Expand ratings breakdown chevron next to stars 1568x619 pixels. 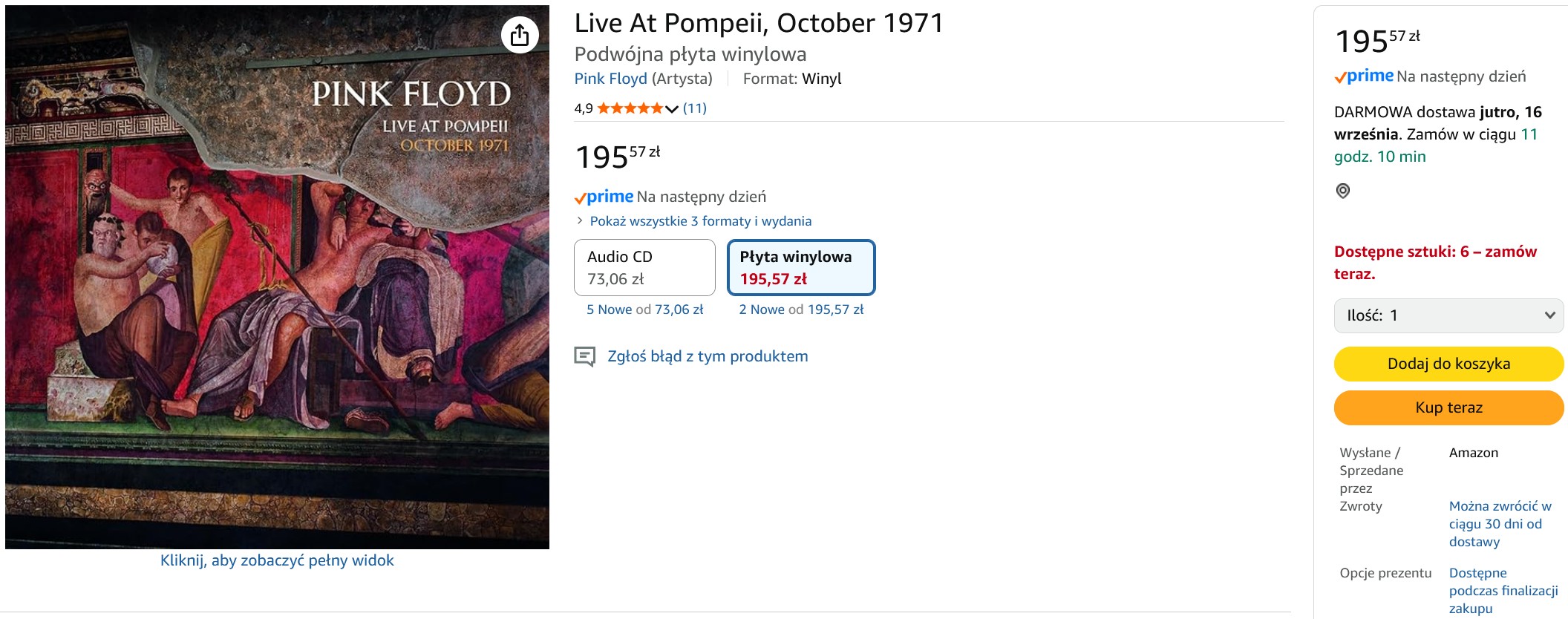point(672,109)
